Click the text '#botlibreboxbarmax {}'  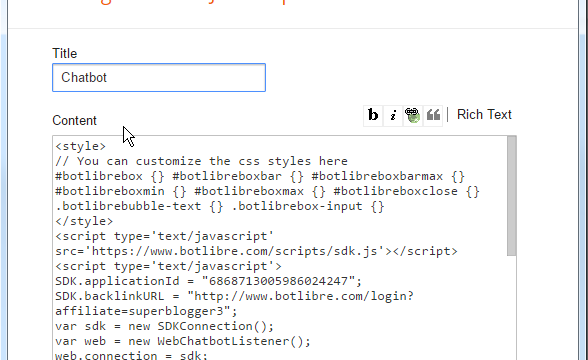(388, 176)
